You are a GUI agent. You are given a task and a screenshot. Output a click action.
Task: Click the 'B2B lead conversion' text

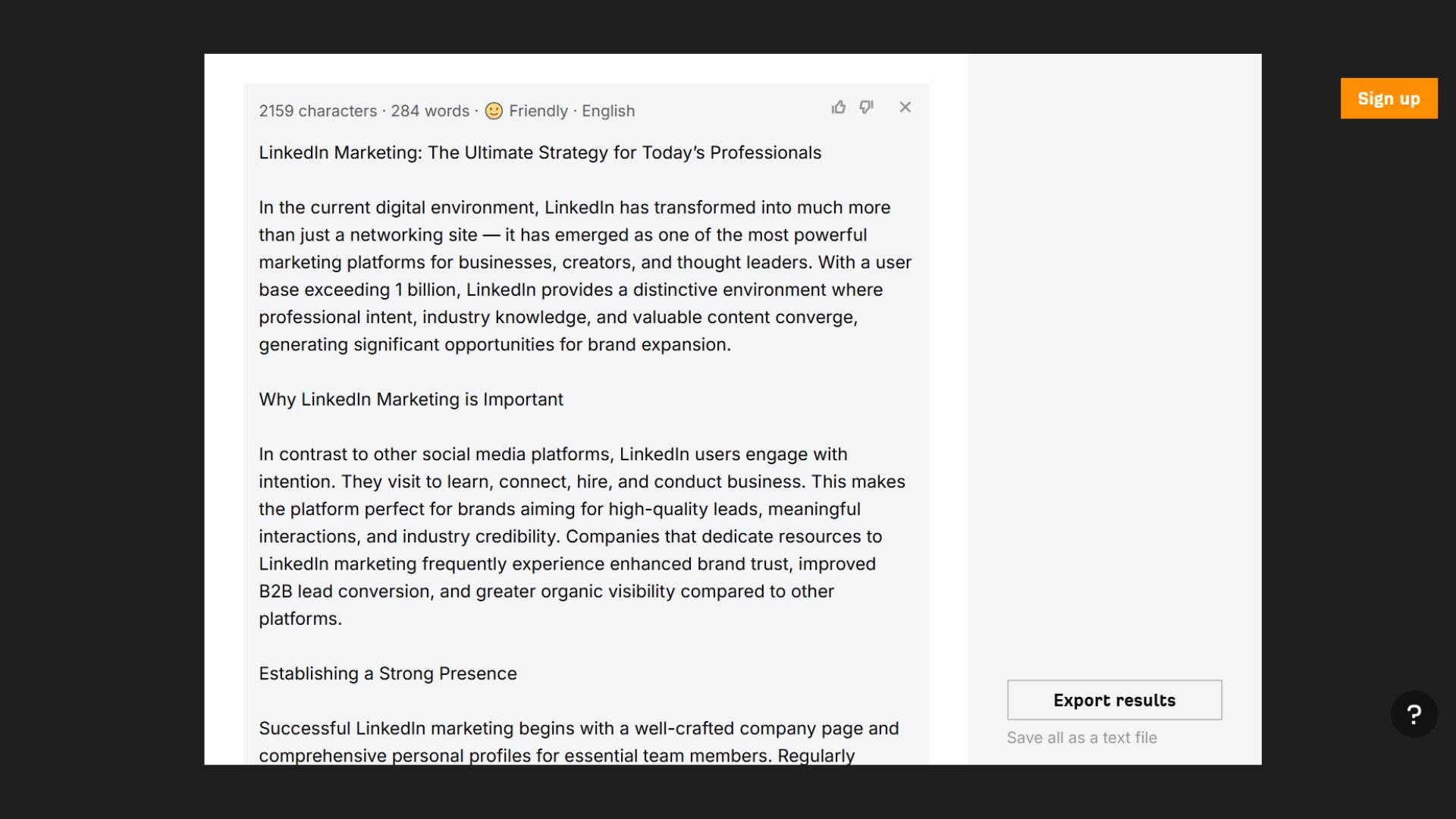(x=345, y=591)
